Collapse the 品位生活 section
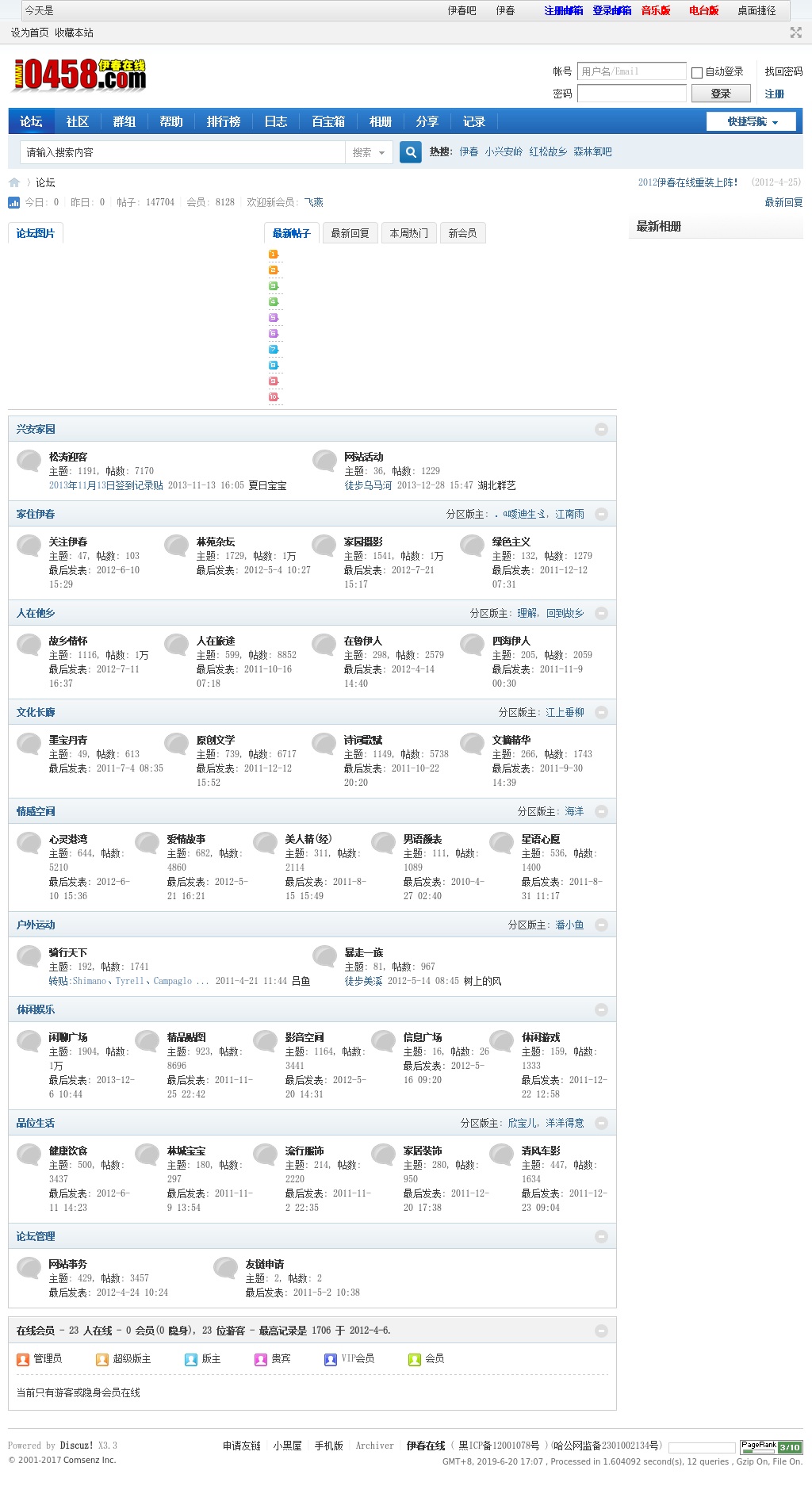This screenshot has height=1509, width=812. click(601, 1123)
